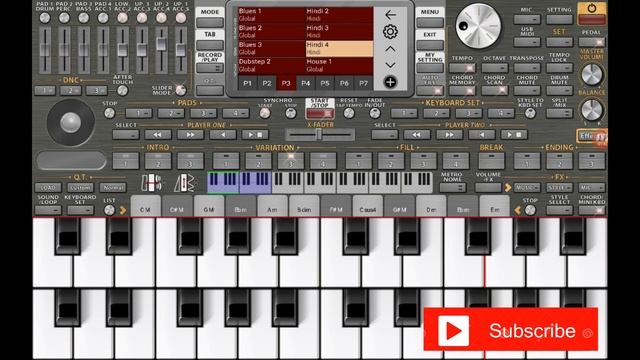Toggle Drum Mute
640x360 pixels.
pyautogui.click(x=559, y=90)
